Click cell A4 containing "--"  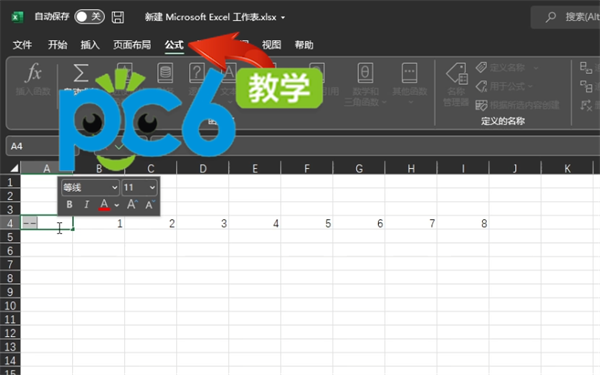coord(46,223)
